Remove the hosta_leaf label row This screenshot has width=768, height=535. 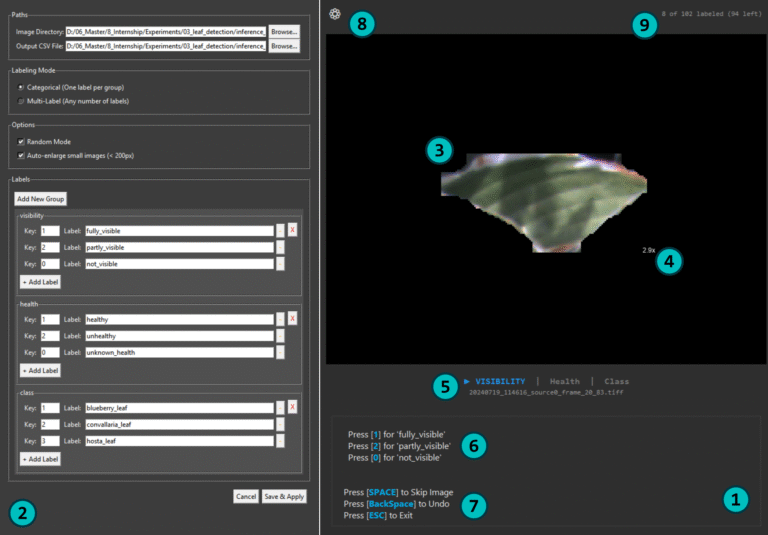coord(280,441)
